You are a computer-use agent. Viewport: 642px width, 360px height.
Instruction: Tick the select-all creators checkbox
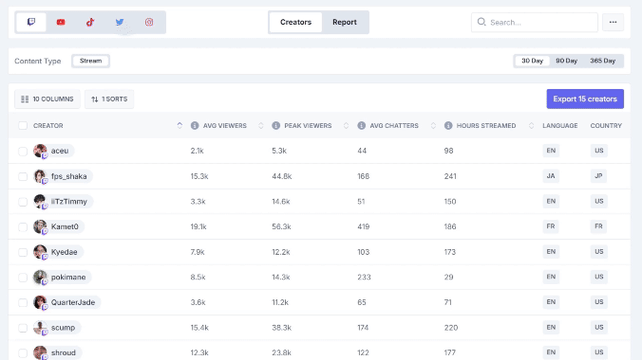[23, 125]
